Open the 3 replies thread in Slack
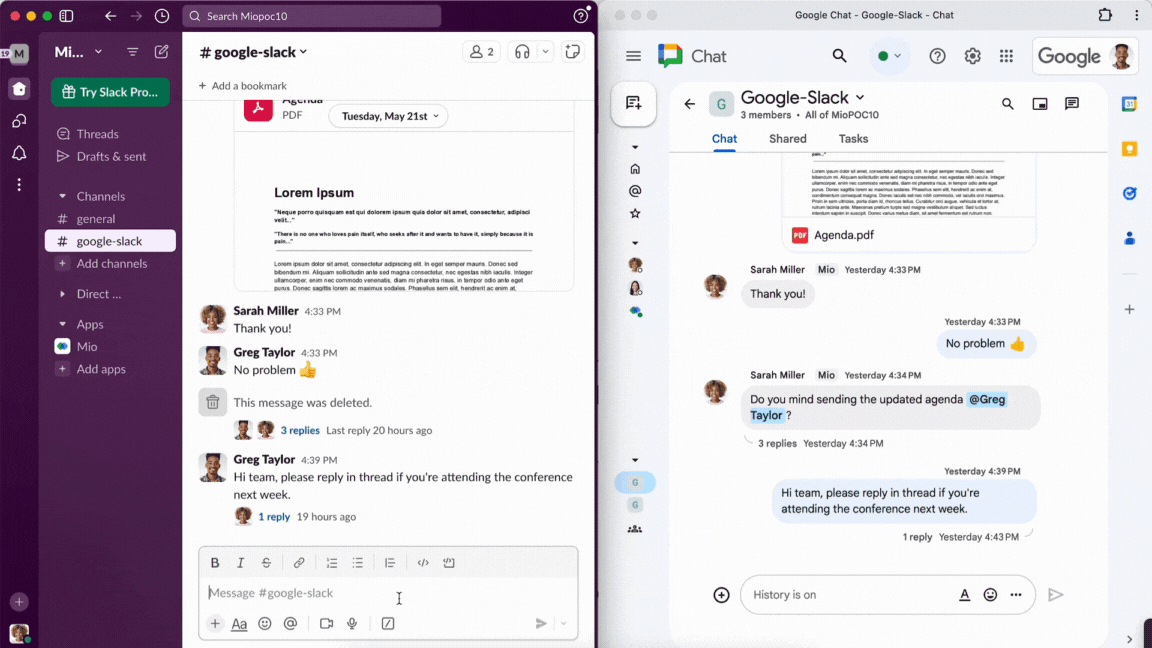 point(300,431)
